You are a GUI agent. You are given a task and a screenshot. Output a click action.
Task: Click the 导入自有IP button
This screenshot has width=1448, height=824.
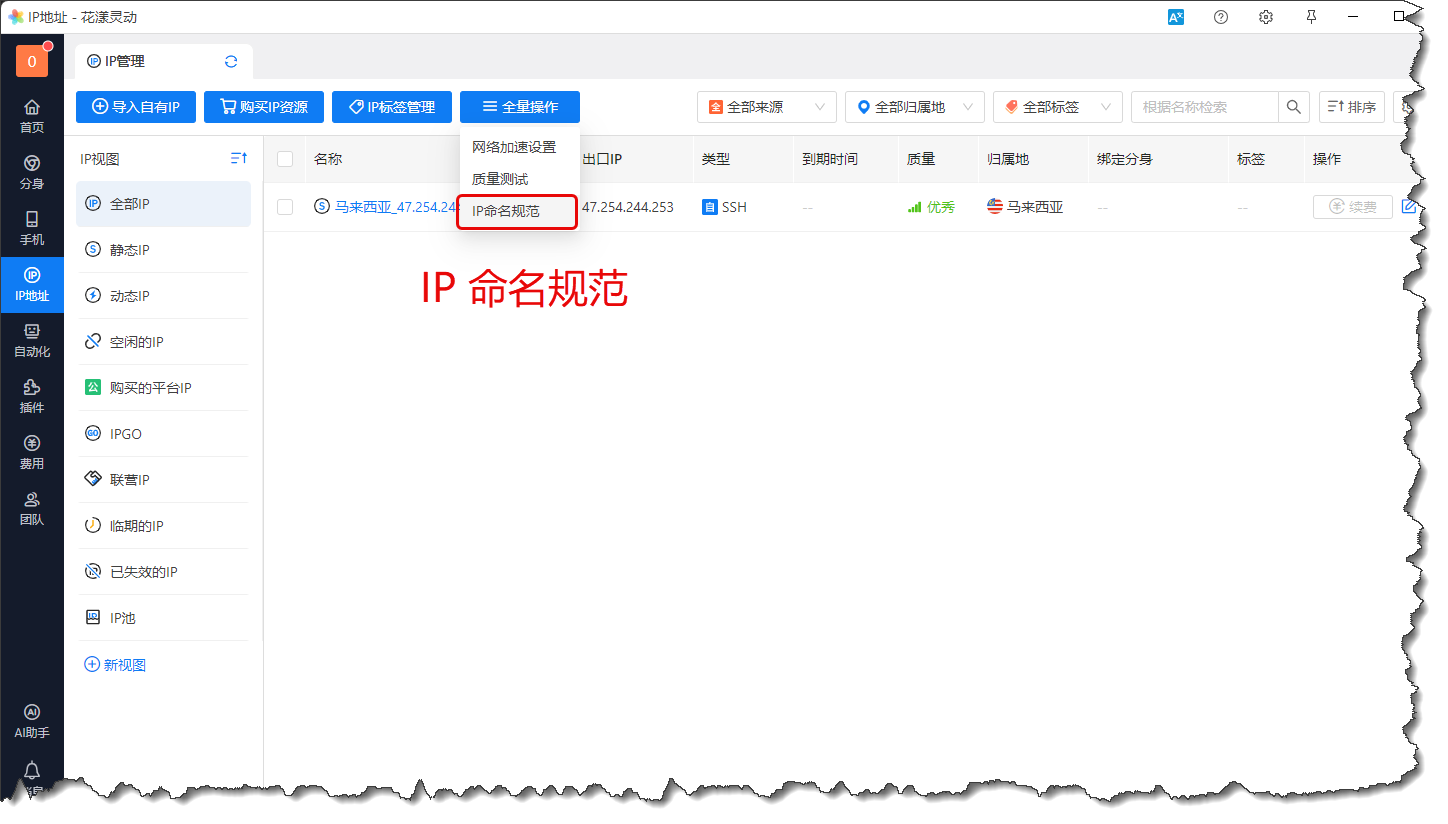tap(136, 107)
